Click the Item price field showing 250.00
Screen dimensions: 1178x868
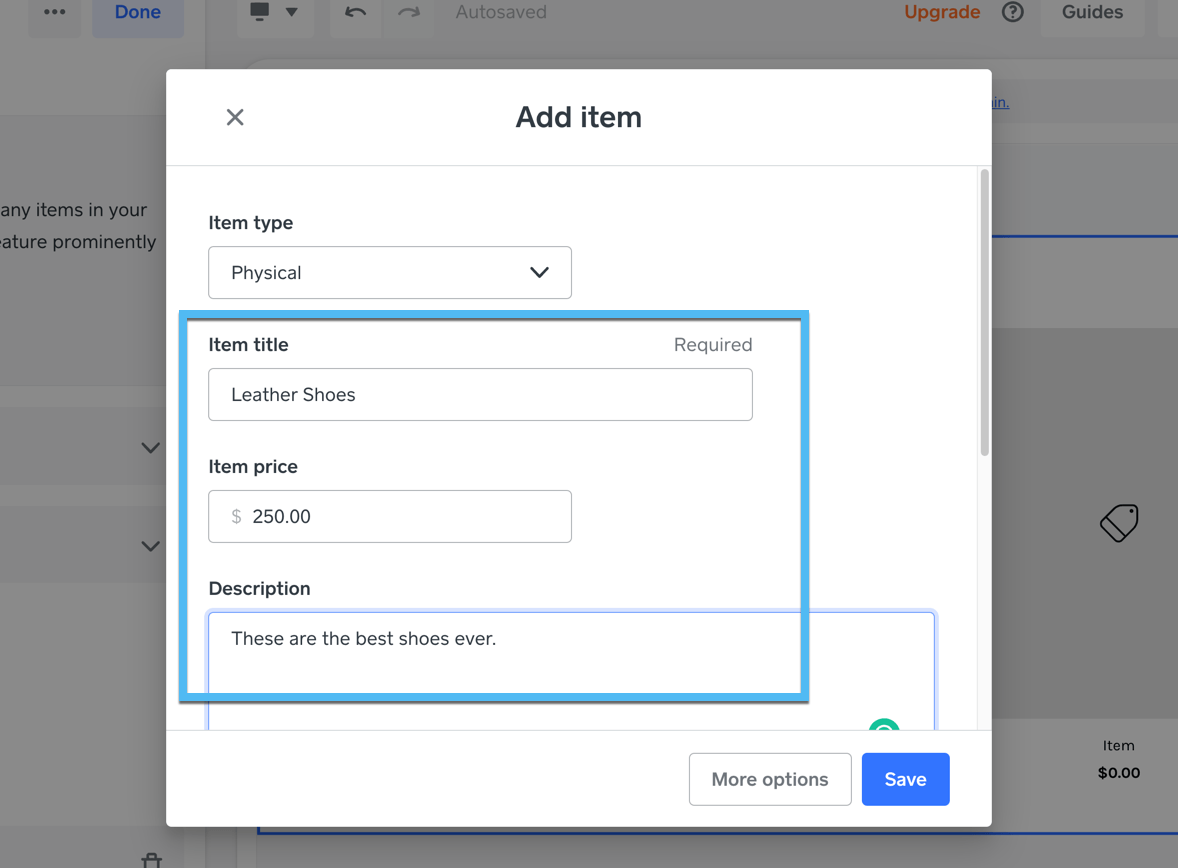tap(390, 516)
